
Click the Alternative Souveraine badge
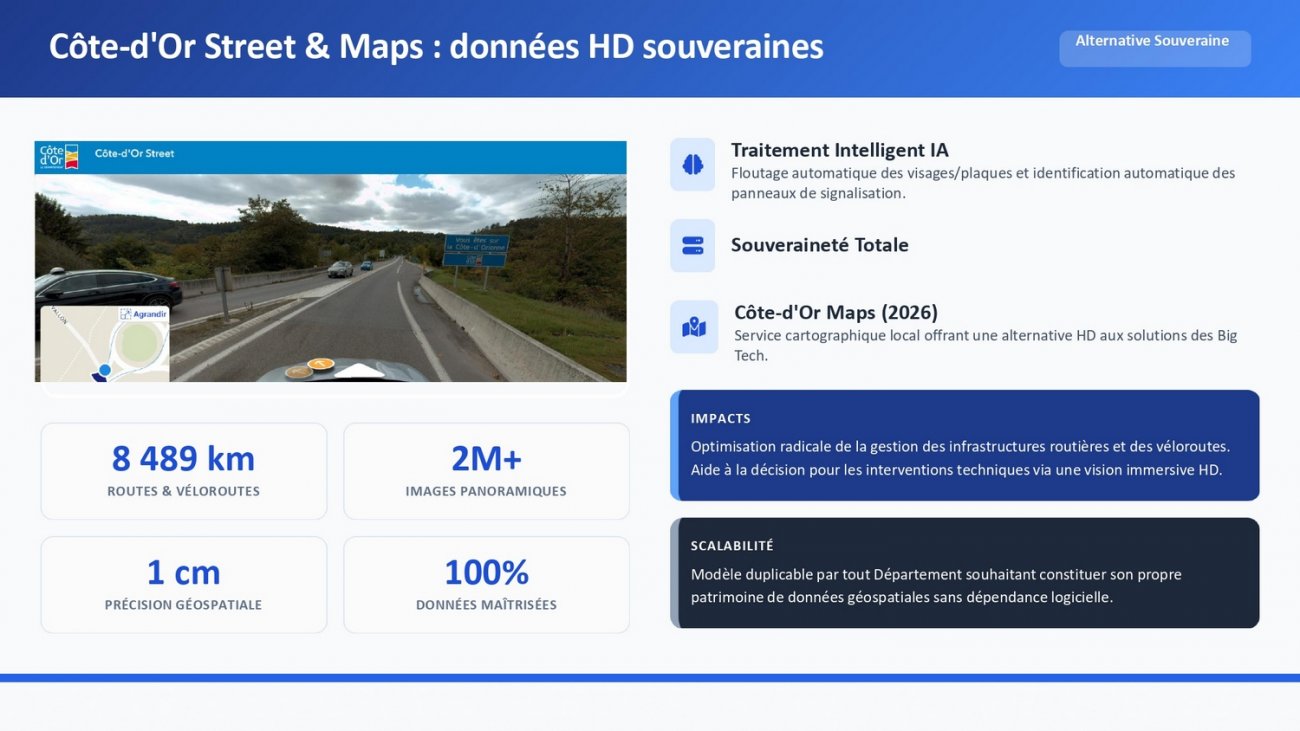(1154, 48)
